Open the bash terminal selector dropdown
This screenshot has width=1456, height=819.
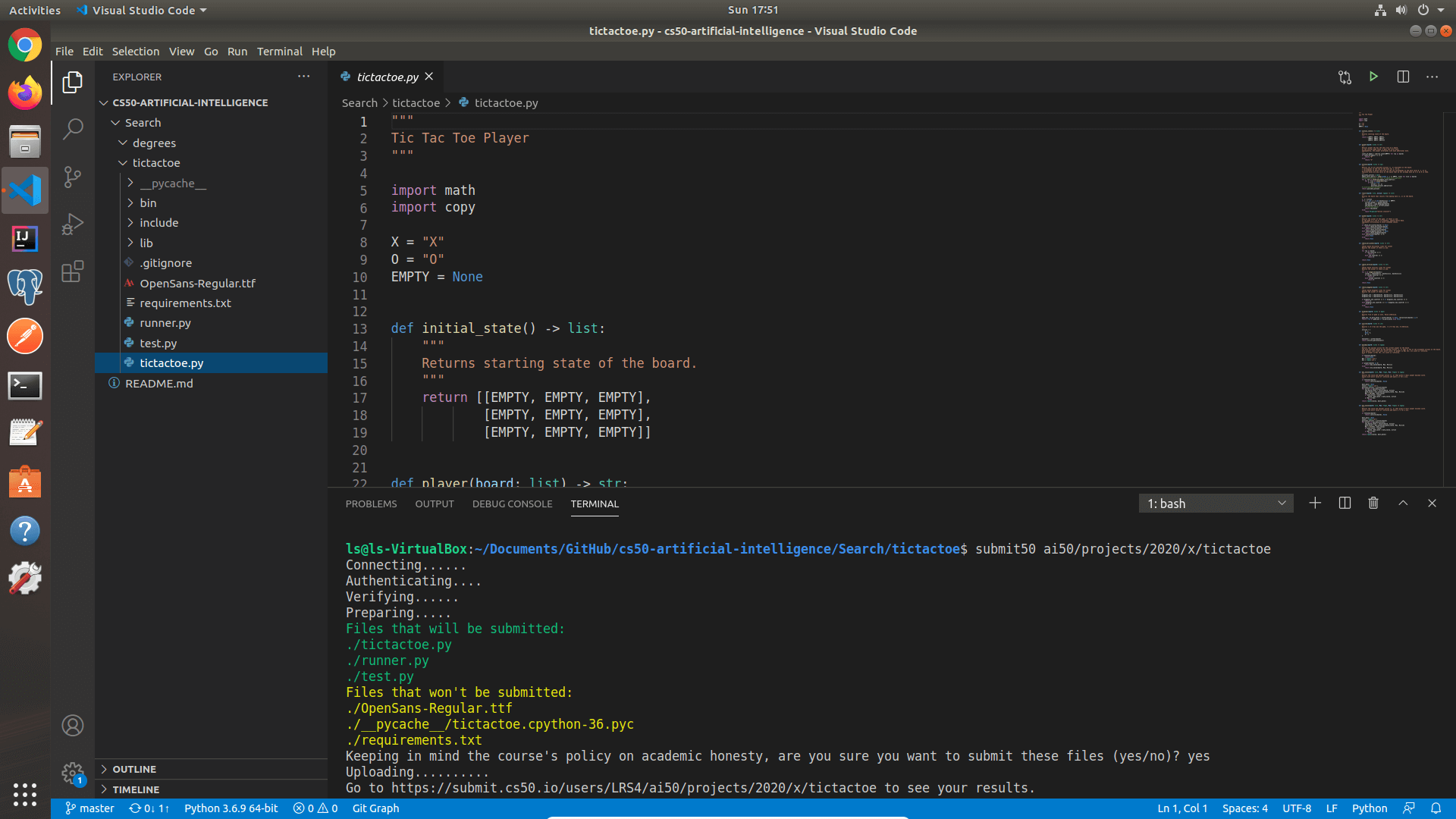click(x=1216, y=504)
